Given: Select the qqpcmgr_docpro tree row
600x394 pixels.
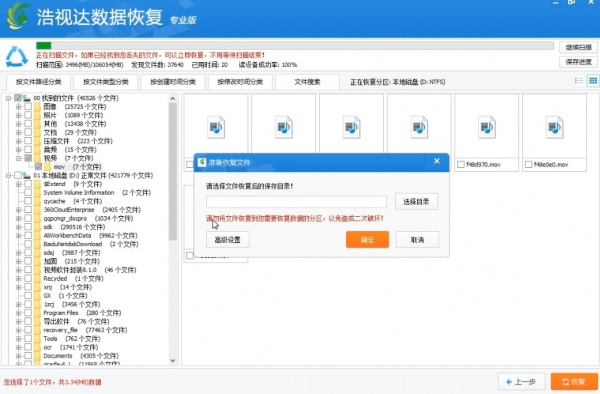Looking at the screenshot, I should pyautogui.click(x=88, y=218).
